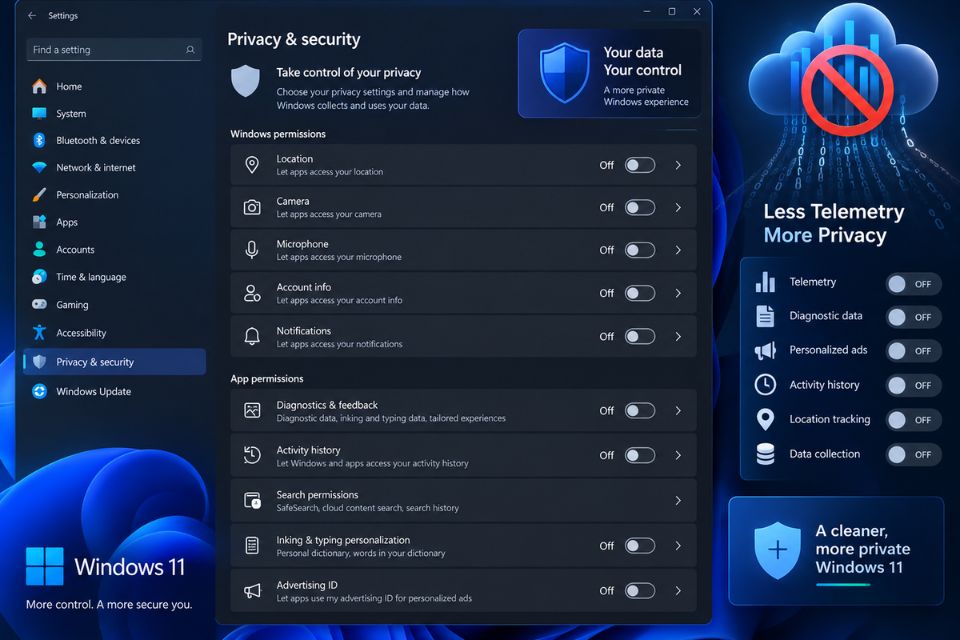
Task: Go to Bluetooth & devices
Action: (114, 140)
